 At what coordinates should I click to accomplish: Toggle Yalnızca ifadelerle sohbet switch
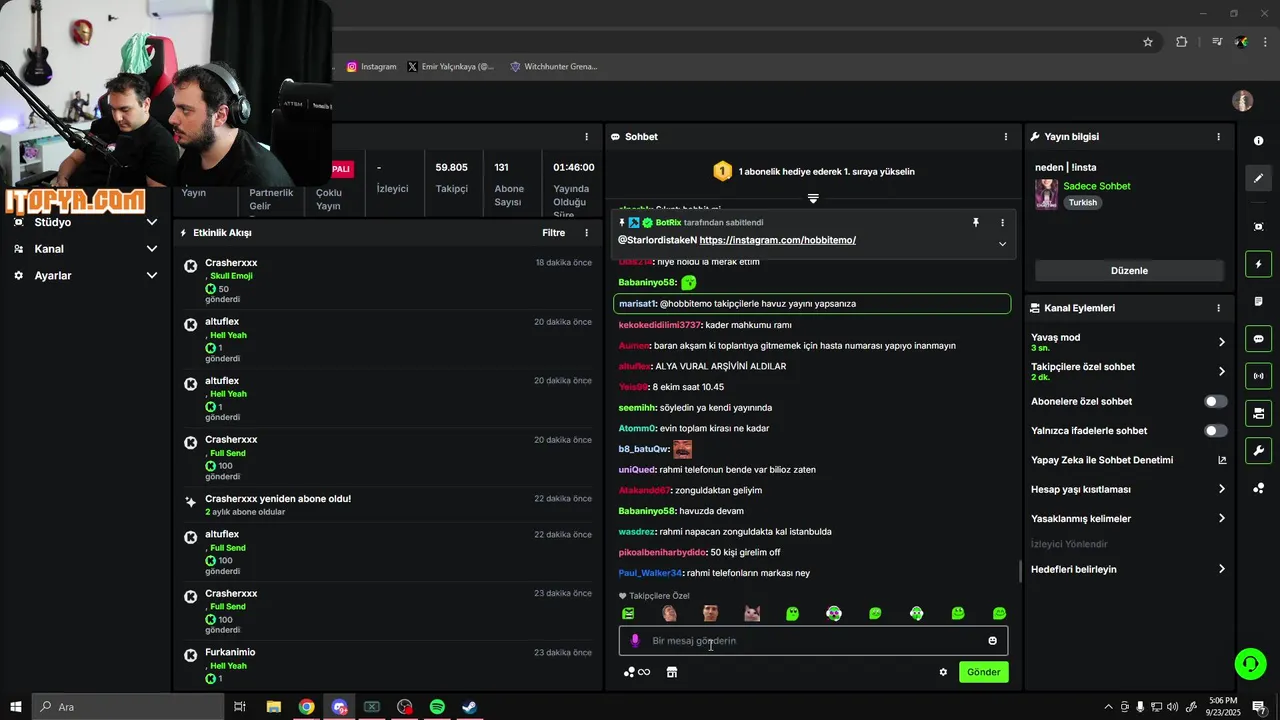(1215, 431)
